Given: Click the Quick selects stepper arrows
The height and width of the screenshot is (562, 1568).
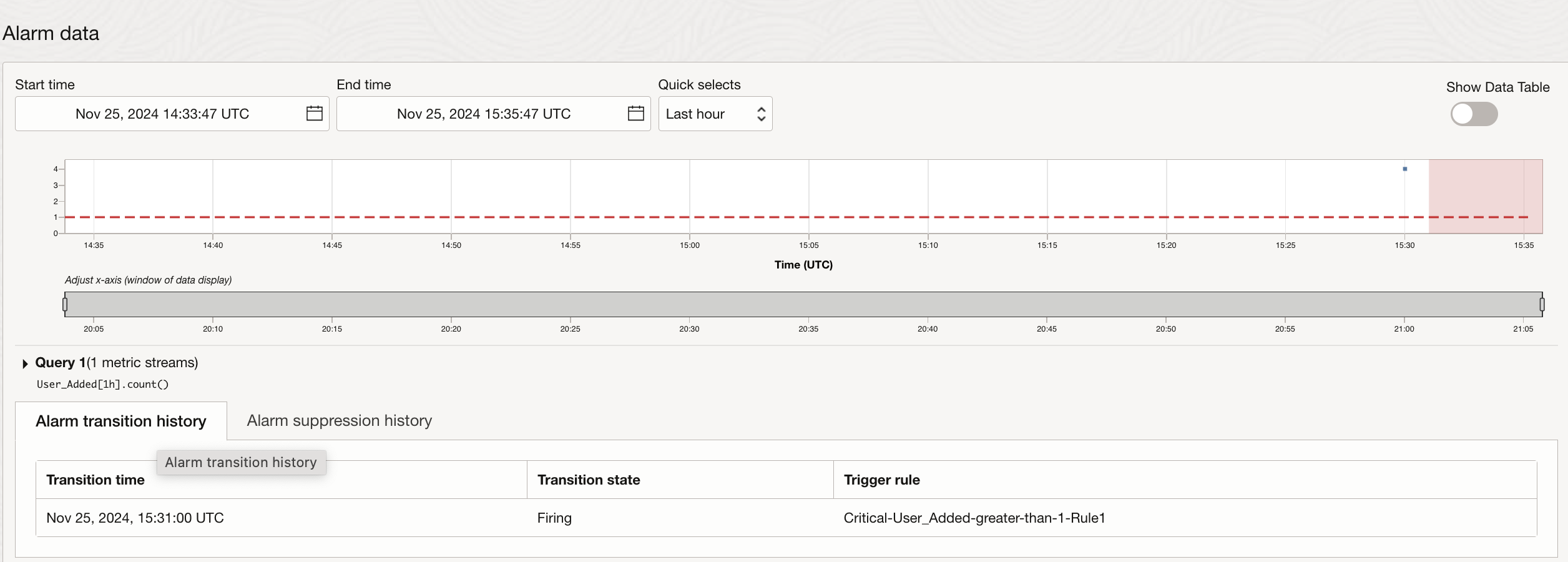Looking at the screenshot, I should (x=761, y=114).
